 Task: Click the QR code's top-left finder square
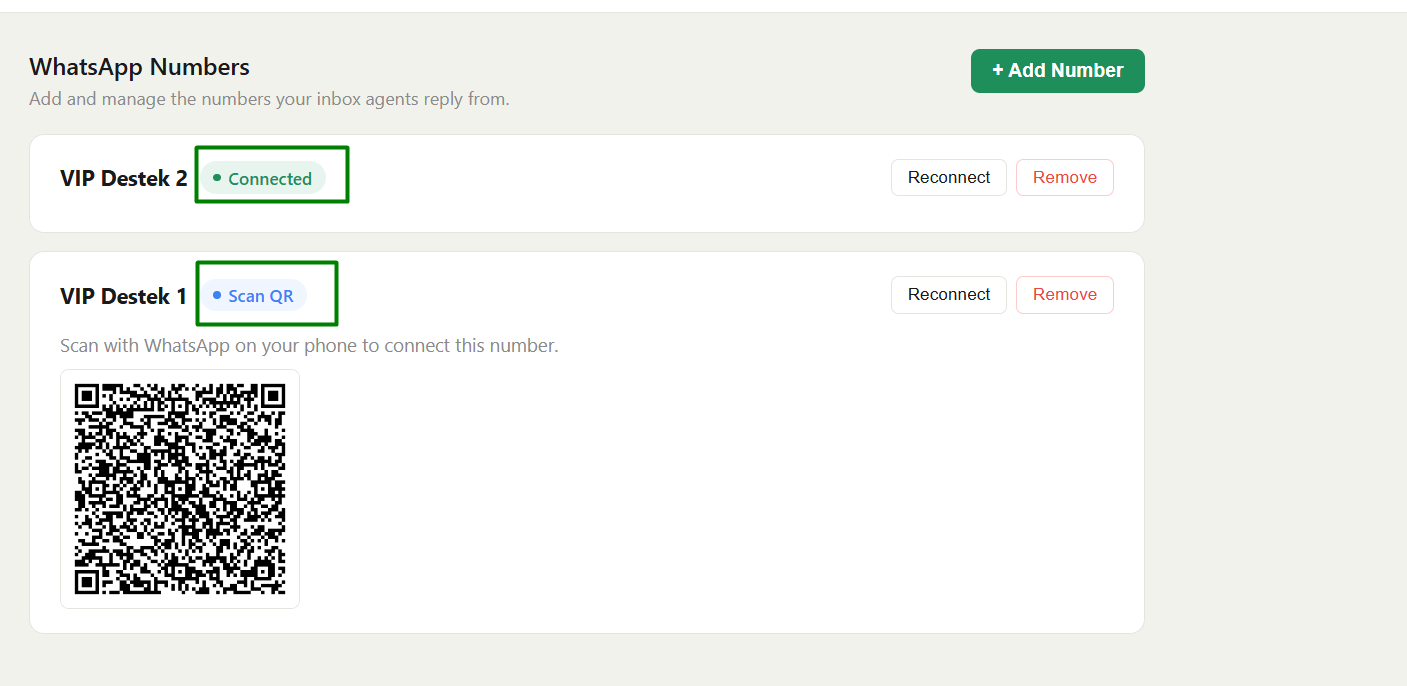(87, 396)
